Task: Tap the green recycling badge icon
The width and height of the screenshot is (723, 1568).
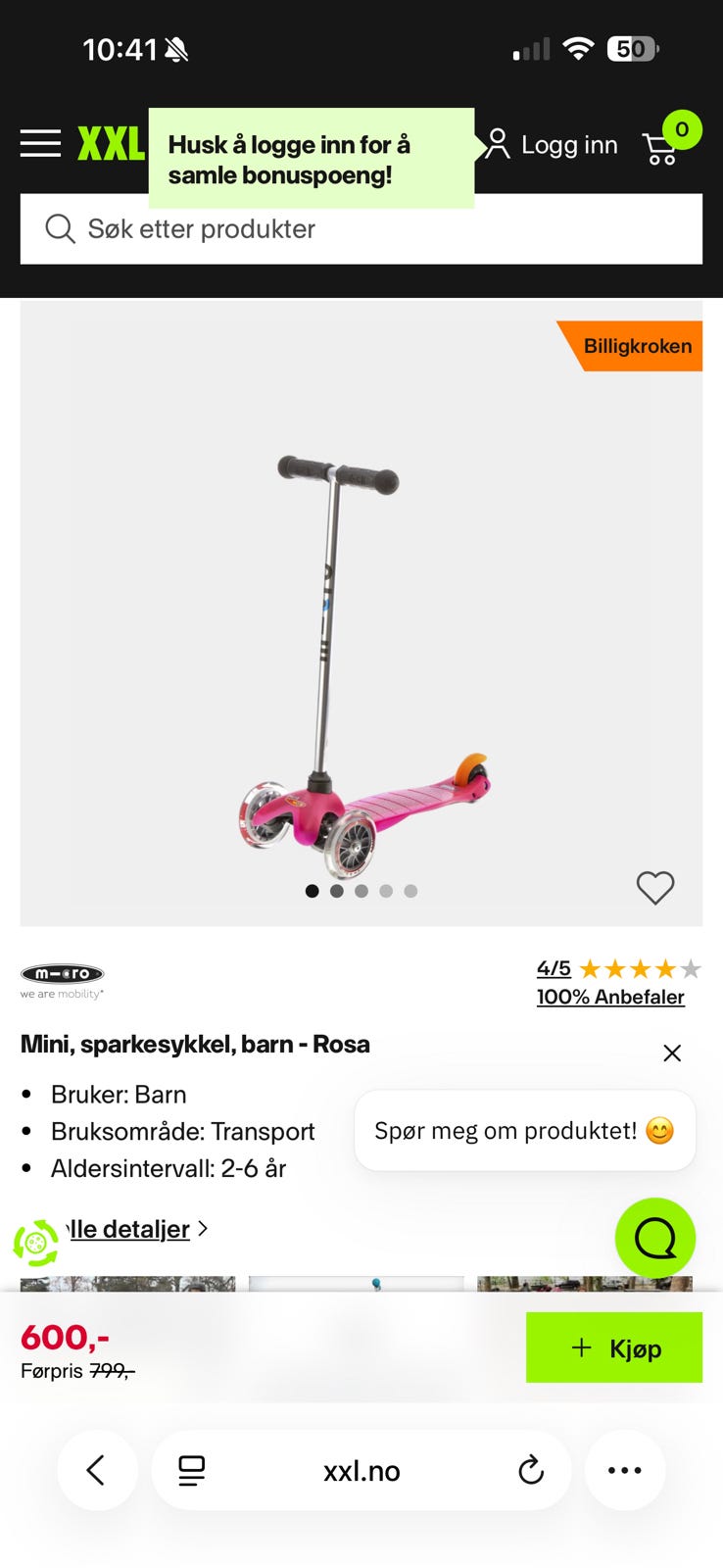Action: tap(36, 1243)
